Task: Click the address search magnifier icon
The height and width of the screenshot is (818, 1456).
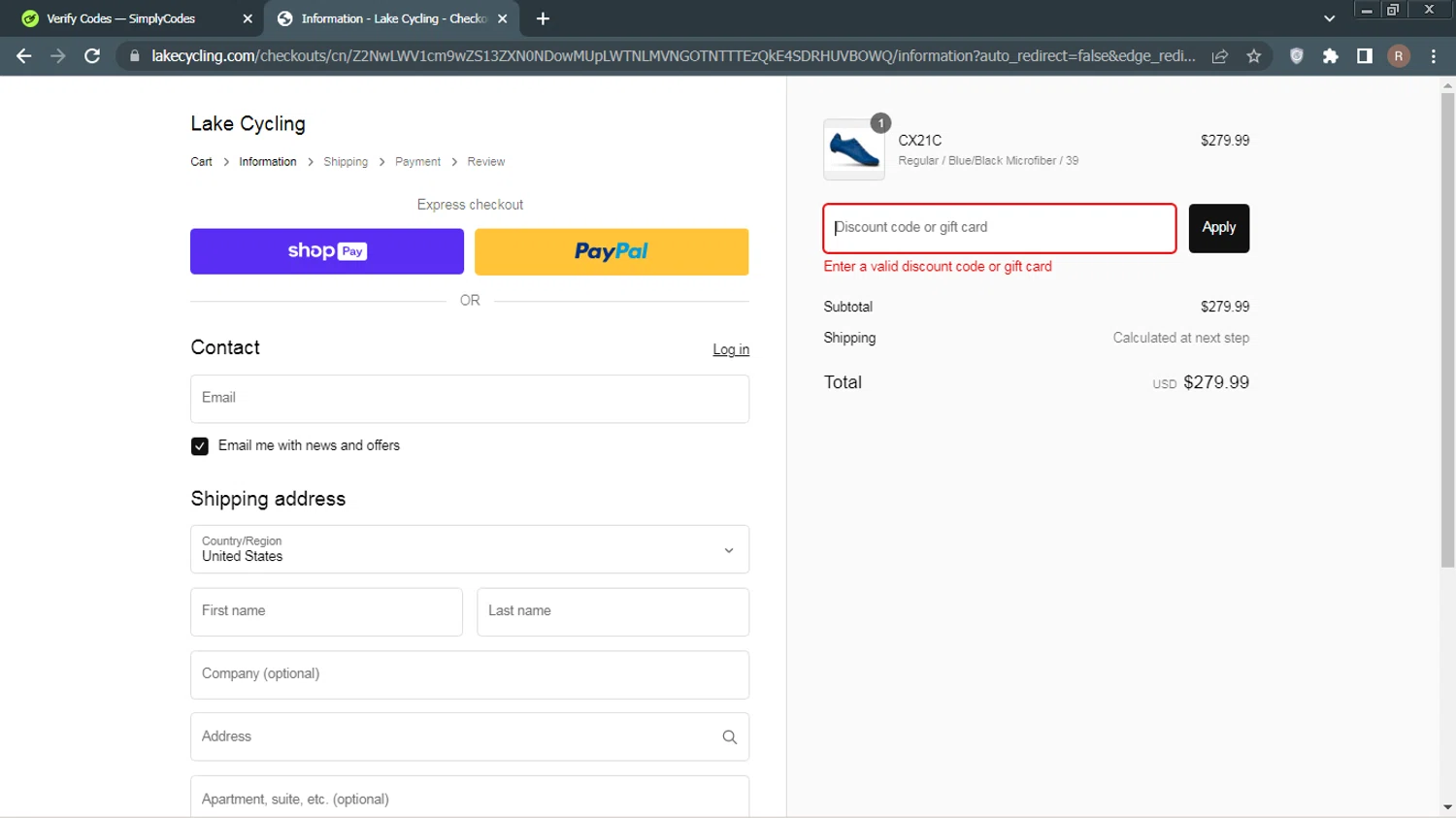Action: 730,737
